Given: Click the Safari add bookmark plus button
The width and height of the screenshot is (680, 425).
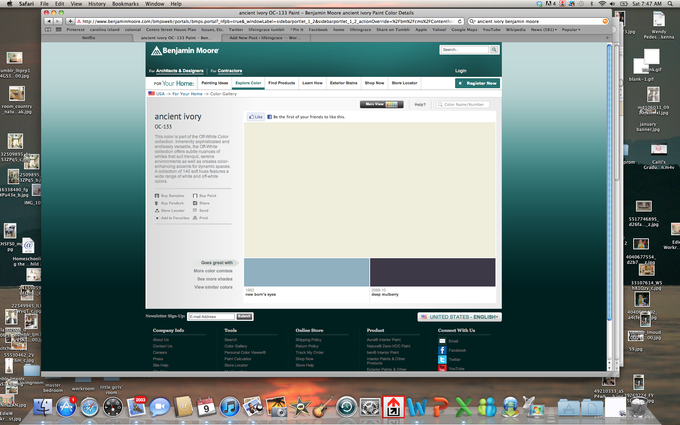Looking at the screenshot, I should pyautogui.click(x=70, y=21).
